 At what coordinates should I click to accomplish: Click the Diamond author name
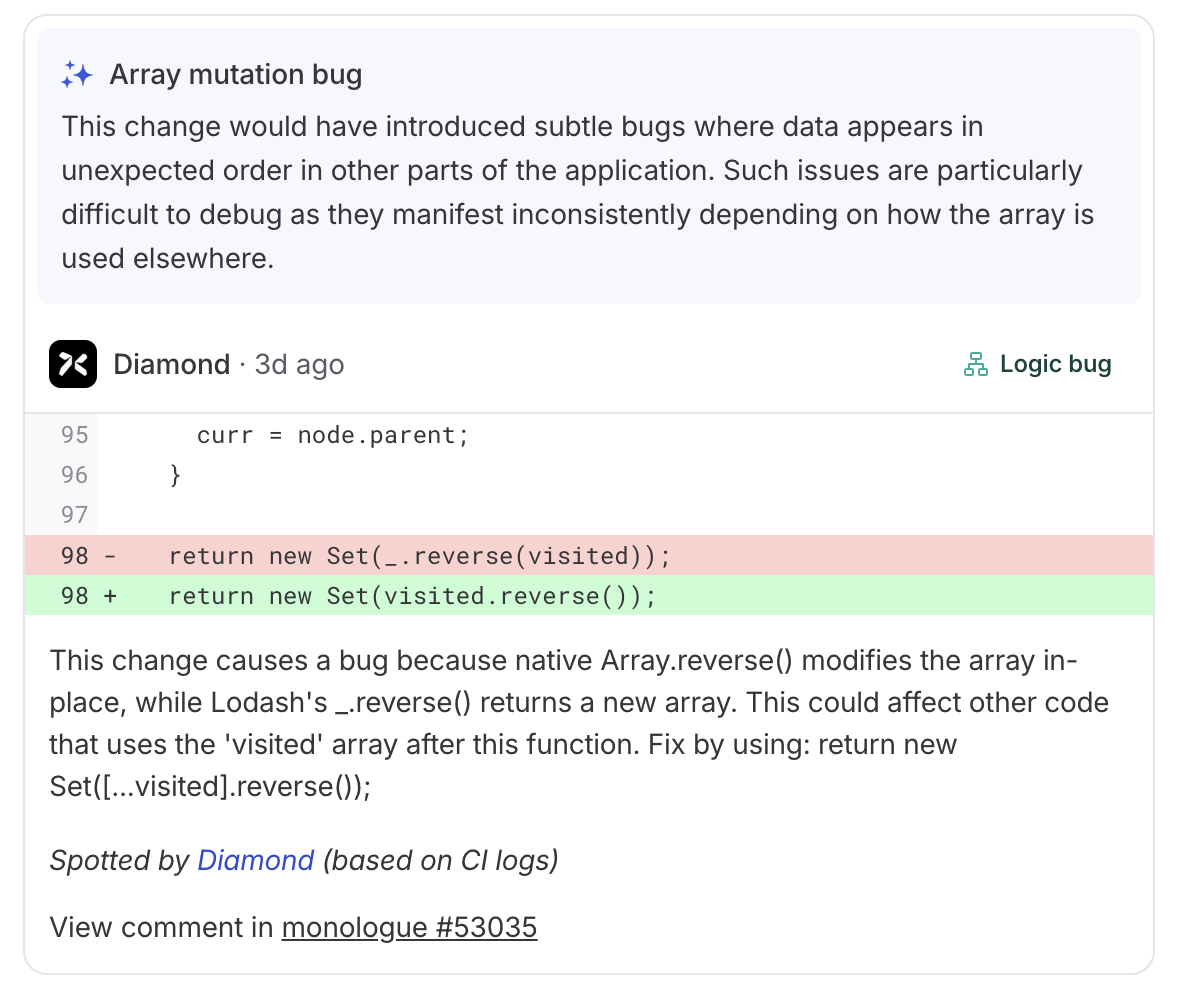coord(172,364)
